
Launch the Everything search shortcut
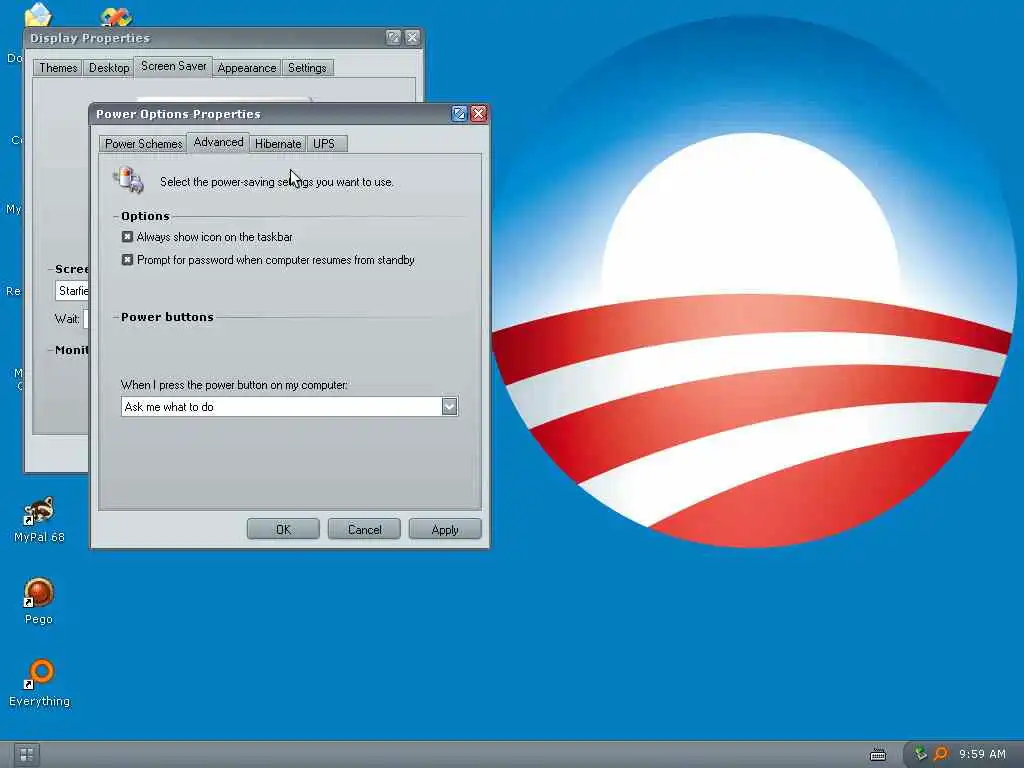coord(39,682)
